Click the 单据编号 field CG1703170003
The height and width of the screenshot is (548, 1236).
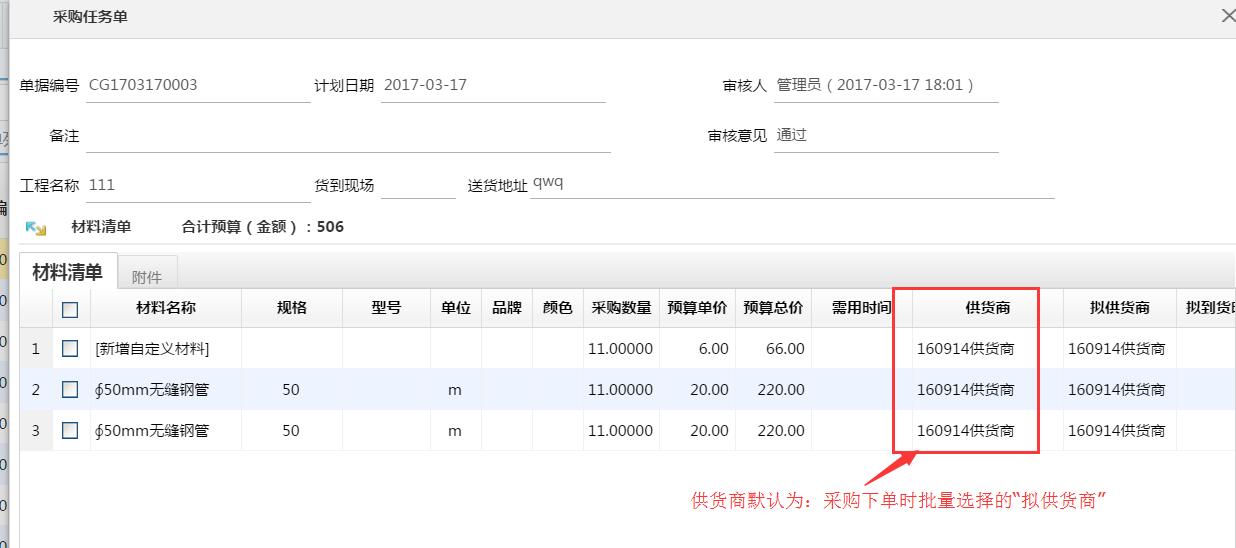coord(198,86)
